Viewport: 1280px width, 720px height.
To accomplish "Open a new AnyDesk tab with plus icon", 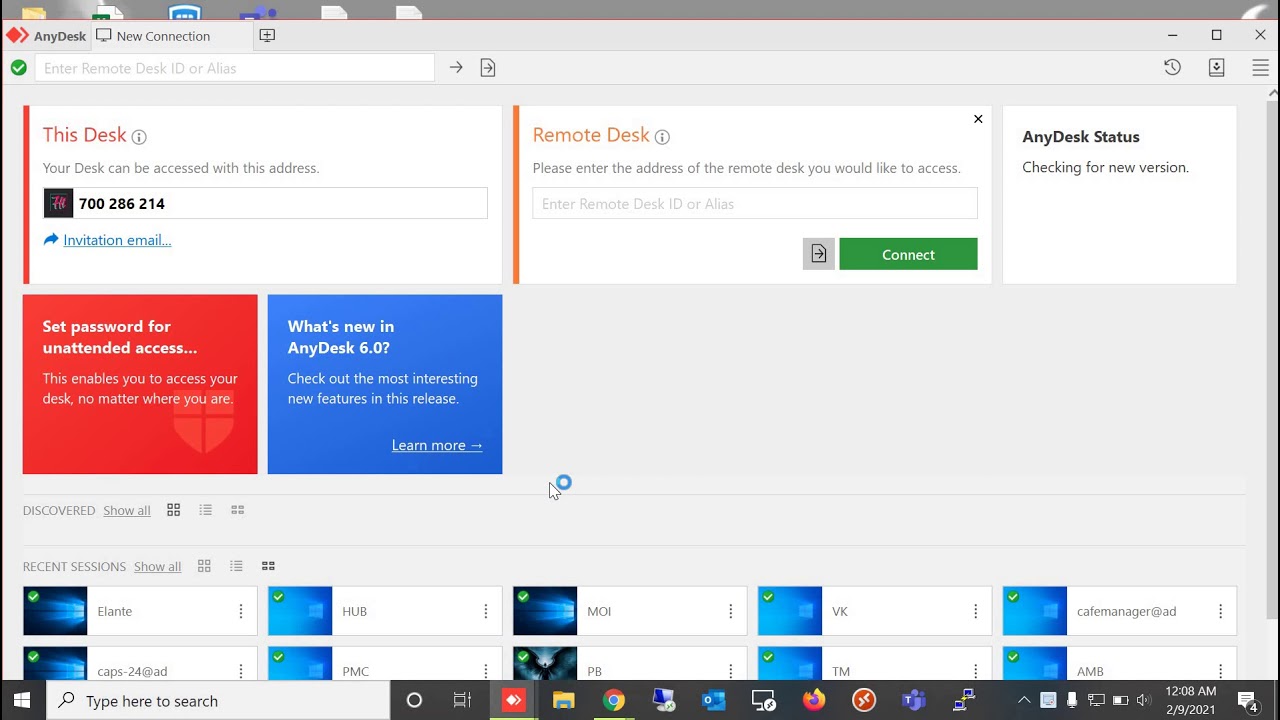I will click(267, 35).
